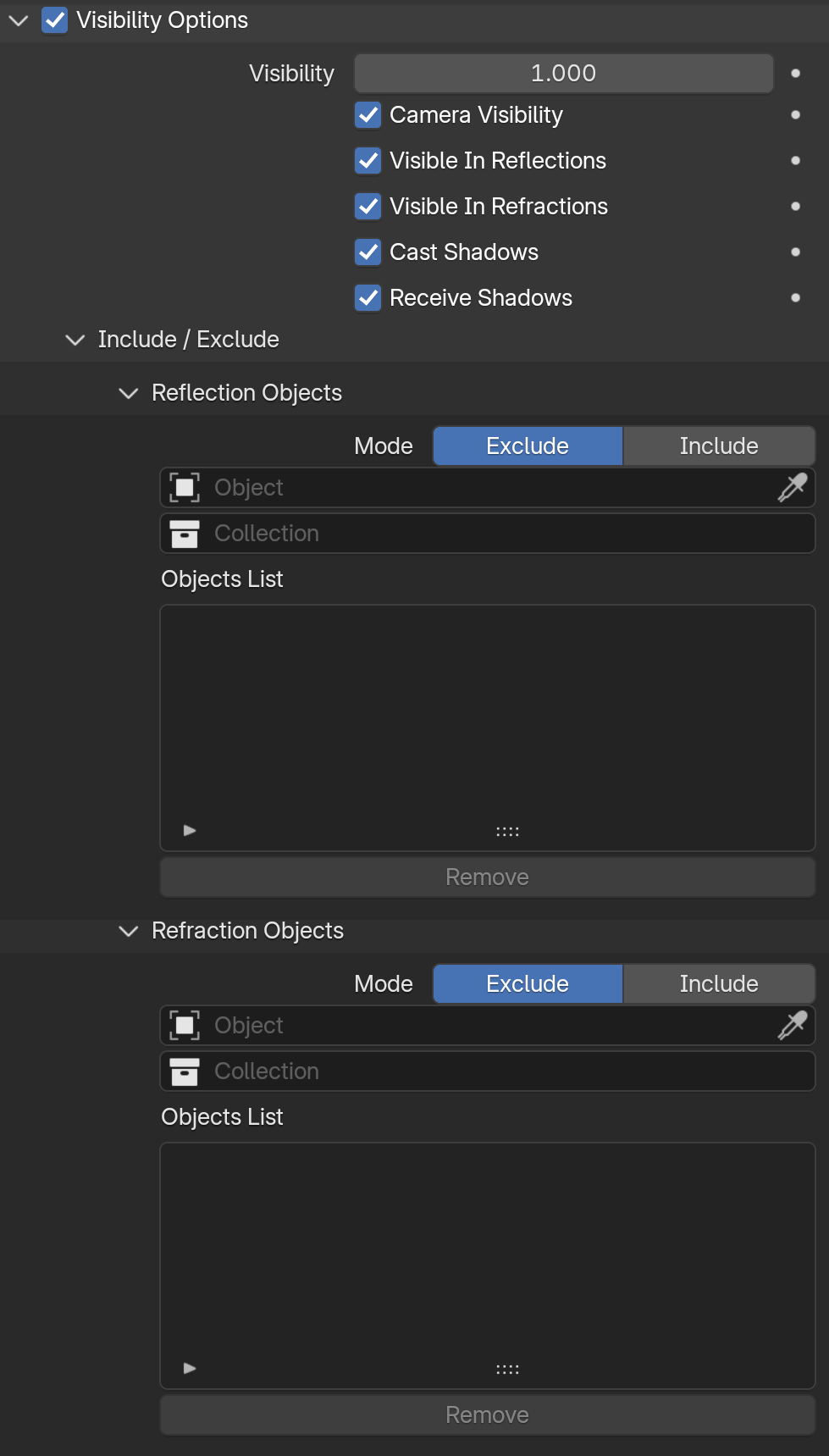Click the Visibility 1.000 value slider
The width and height of the screenshot is (829, 1456).
[x=564, y=74]
